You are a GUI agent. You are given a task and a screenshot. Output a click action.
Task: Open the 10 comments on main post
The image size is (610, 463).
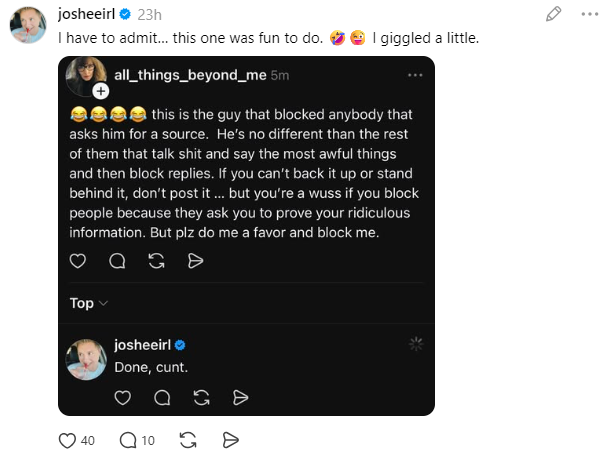coord(128,440)
